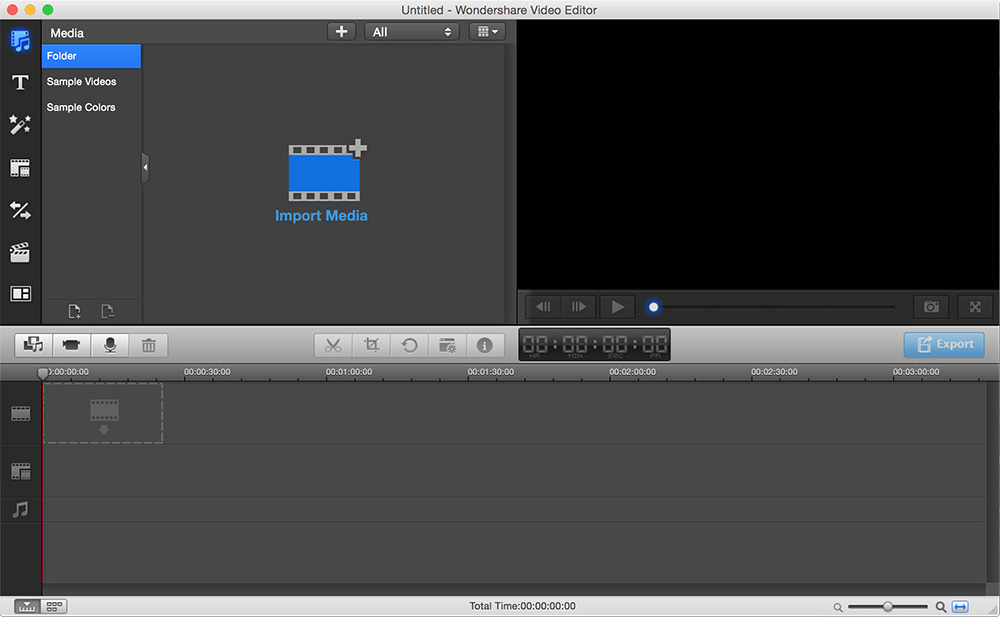Image resolution: width=1000 pixels, height=617 pixels.
Task: Open the Split Screen panel
Action: tap(20, 294)
